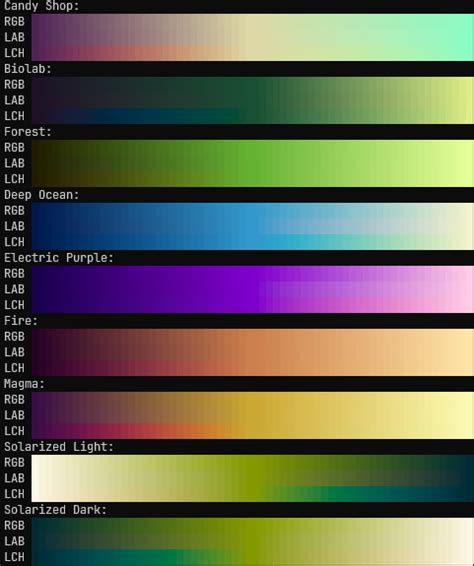Screen dimensions: 474x566
Task: Click the Solarized Dark heading
Action: [x=55, y=510]
